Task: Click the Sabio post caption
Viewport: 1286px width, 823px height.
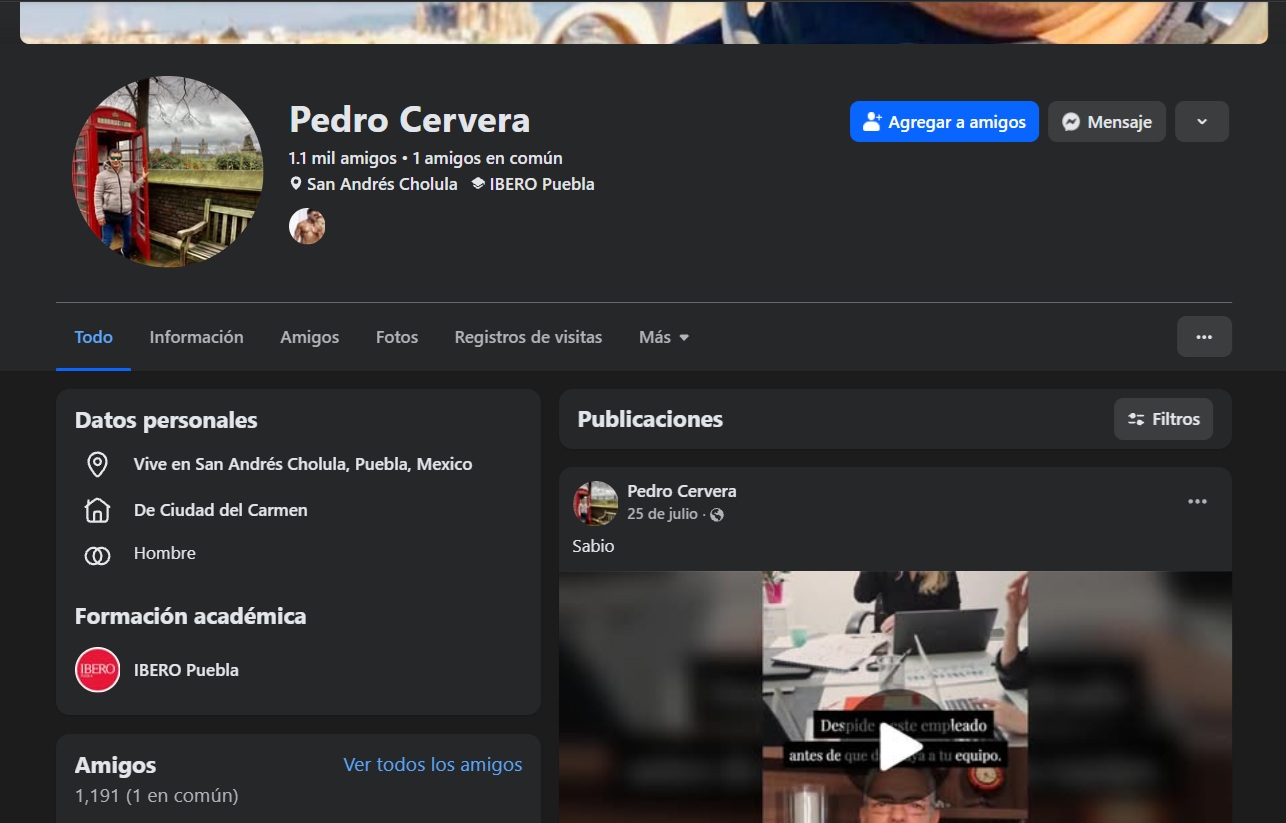Action: point(593,546)
